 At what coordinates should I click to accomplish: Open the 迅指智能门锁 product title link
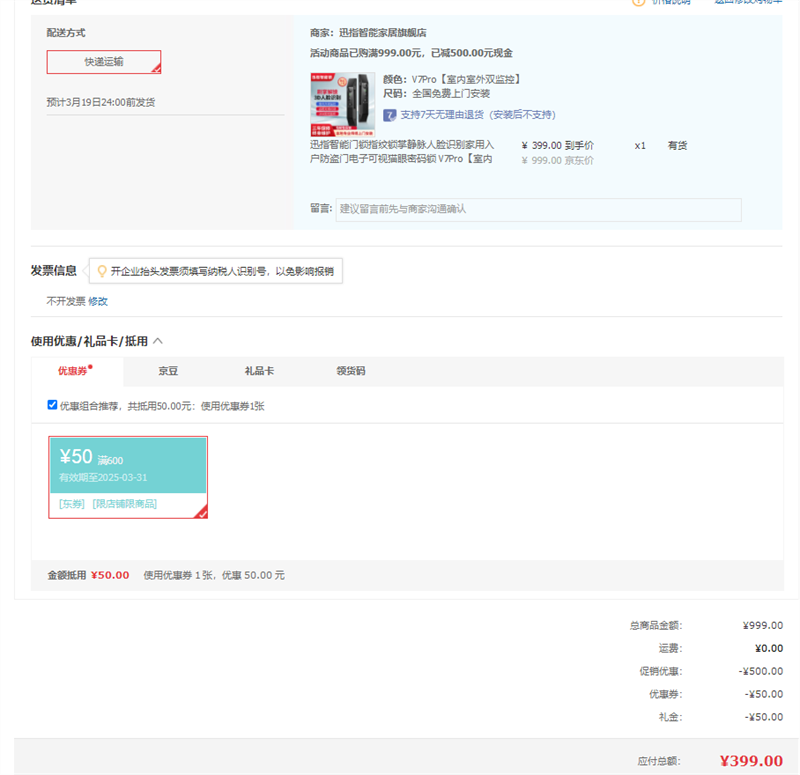[402, 152]
